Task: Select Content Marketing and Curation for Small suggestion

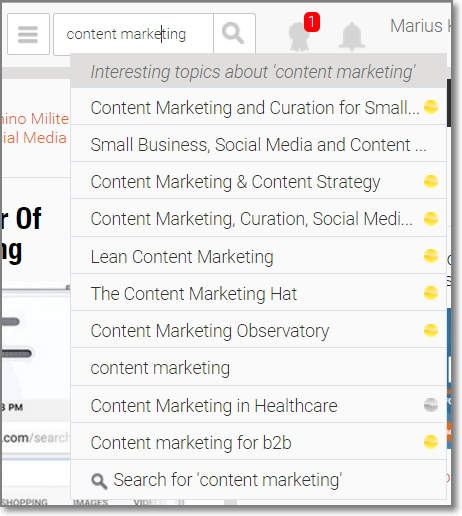Action: (x=258, y=107)
